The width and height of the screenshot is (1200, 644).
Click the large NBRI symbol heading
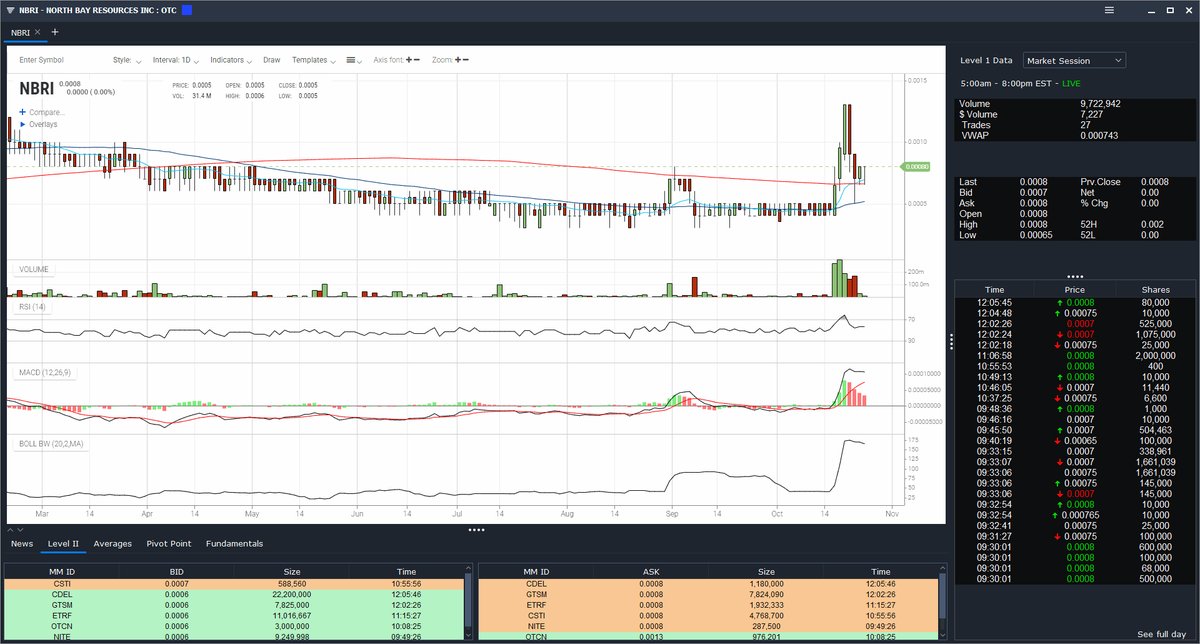coord(35,88)
